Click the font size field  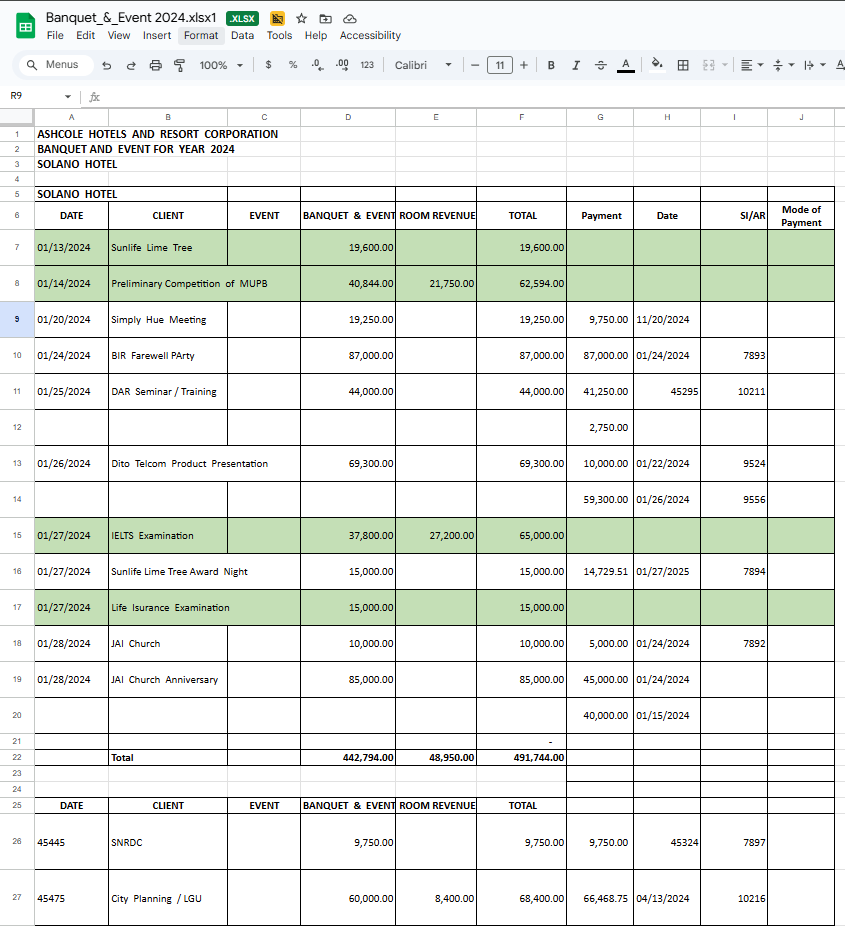point(500,65)
